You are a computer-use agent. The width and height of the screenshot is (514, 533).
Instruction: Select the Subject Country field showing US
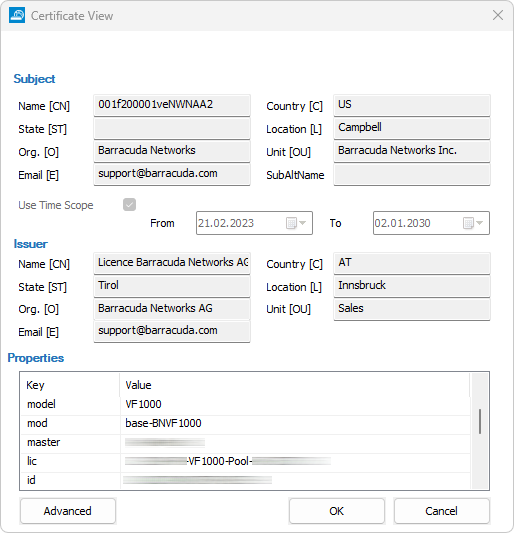(412, 105)
